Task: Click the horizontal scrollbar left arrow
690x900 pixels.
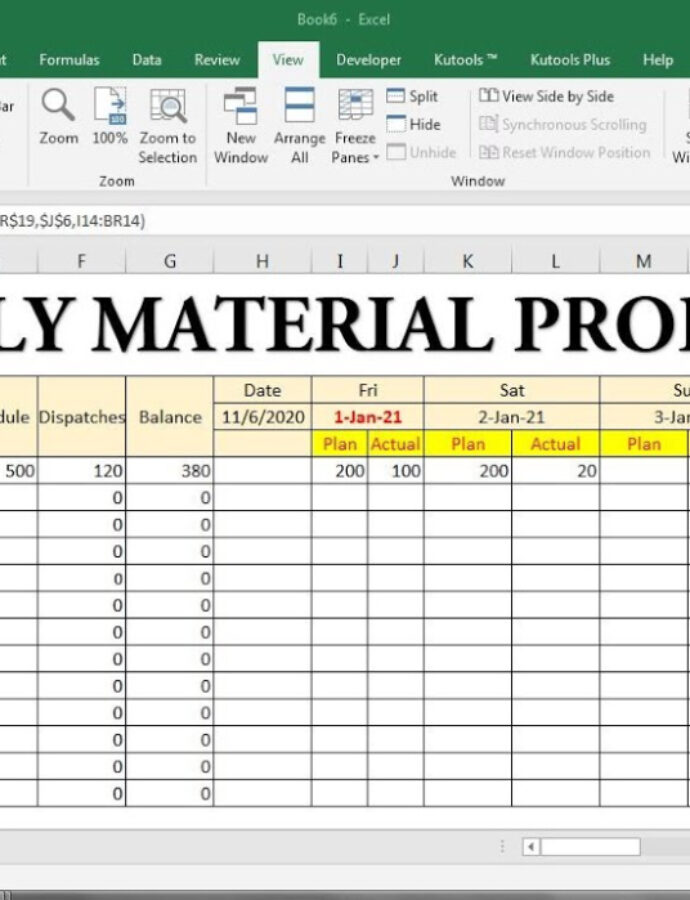Action: [x=531, y=847]
